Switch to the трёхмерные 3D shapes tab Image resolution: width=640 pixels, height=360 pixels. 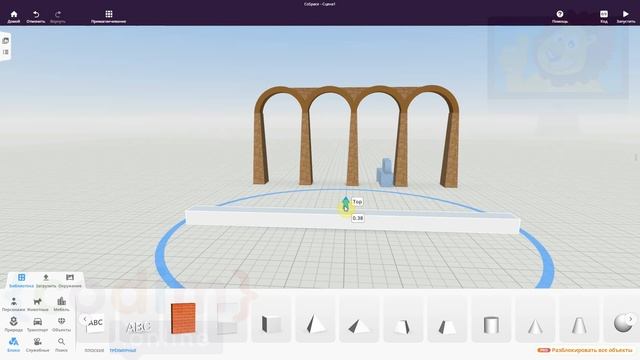click(x=122, y=351)
